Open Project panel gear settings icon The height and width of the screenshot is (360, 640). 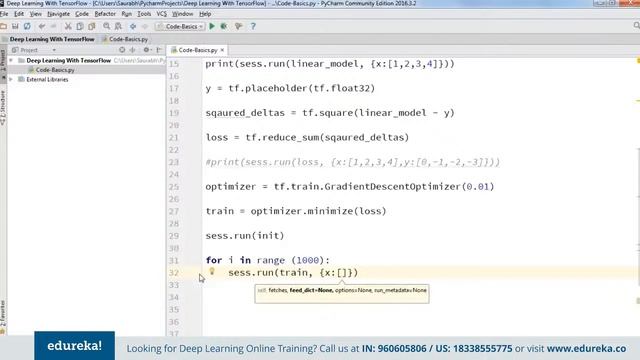point(147,50)
